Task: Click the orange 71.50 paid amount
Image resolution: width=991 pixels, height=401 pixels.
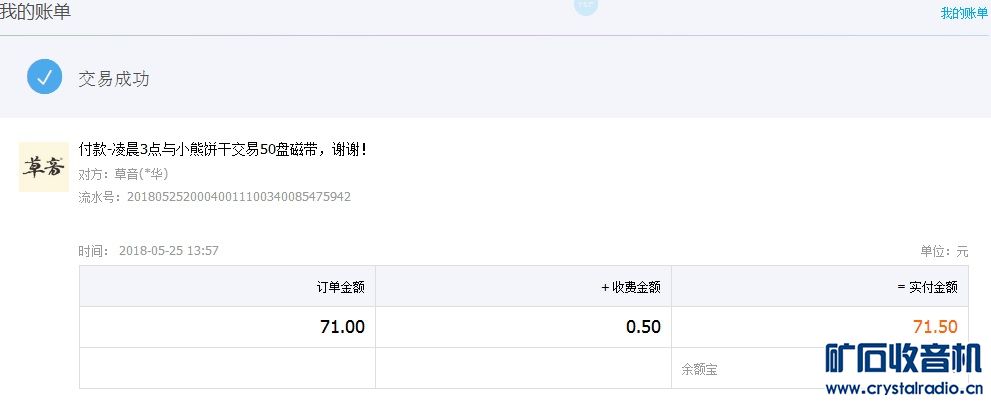Action: pos(935,327)
